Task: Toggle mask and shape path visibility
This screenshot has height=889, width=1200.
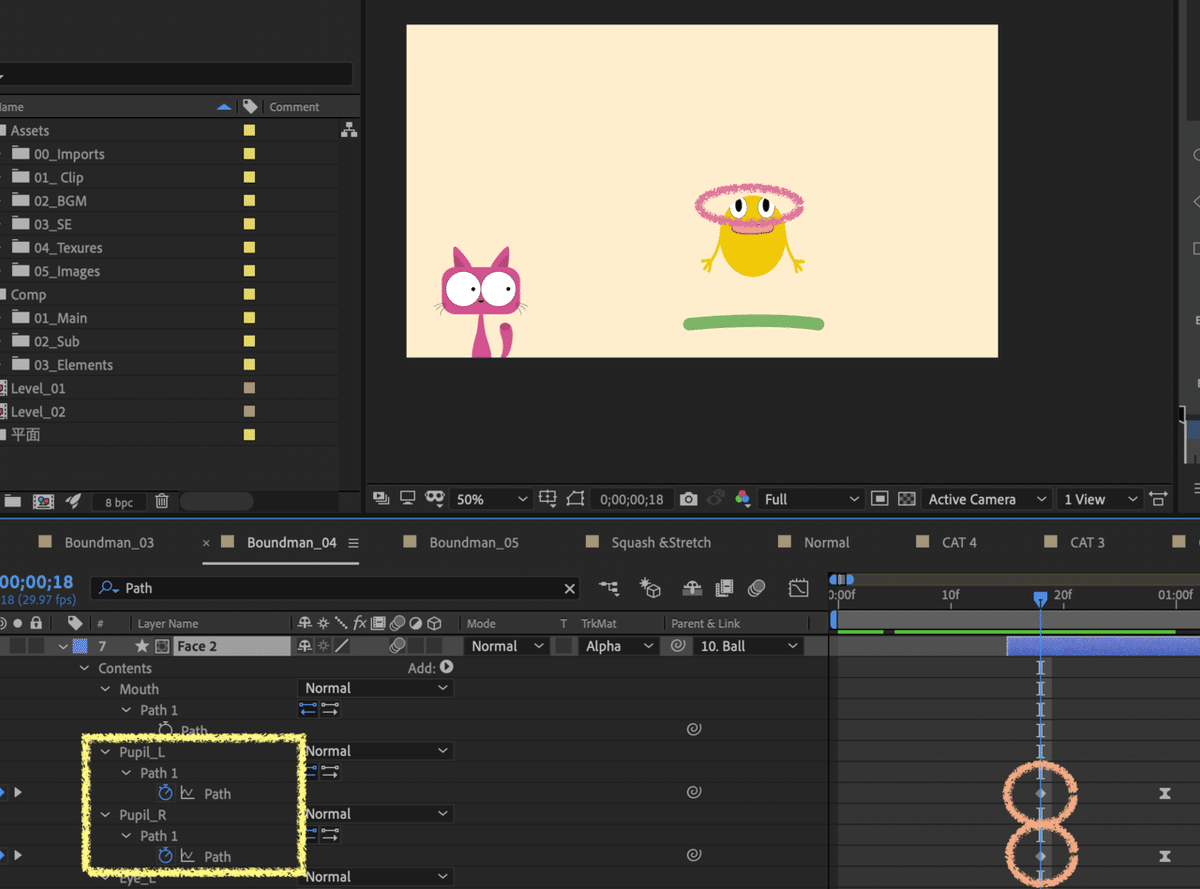Action: [575, 499]
